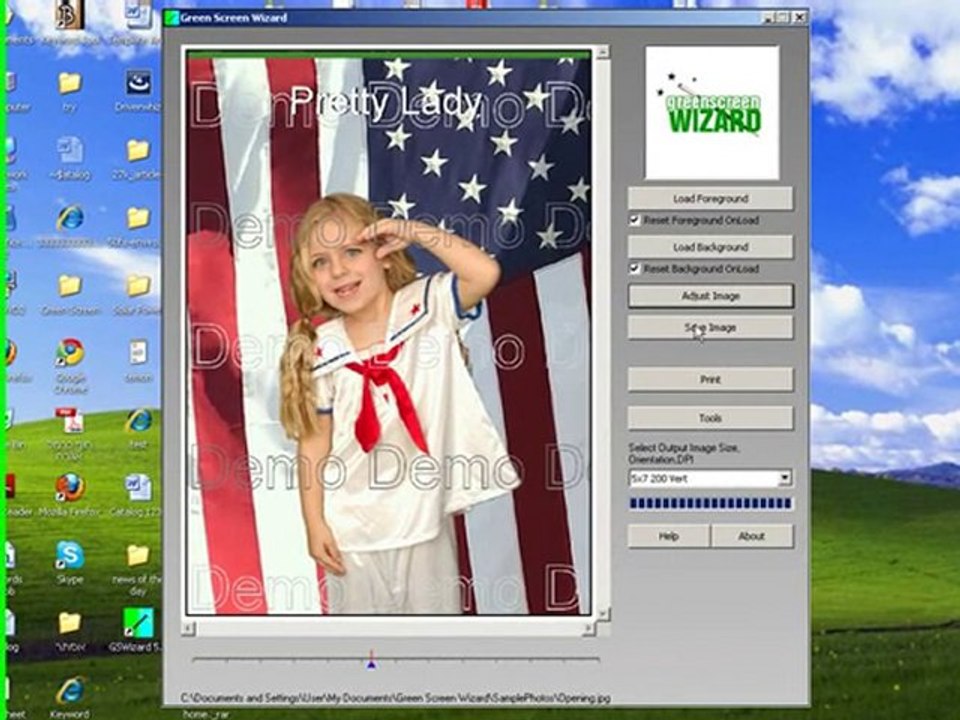Click the Green Screen Wizard logo image
Screen dimensions: 960x720
click(x=712, y=113)
